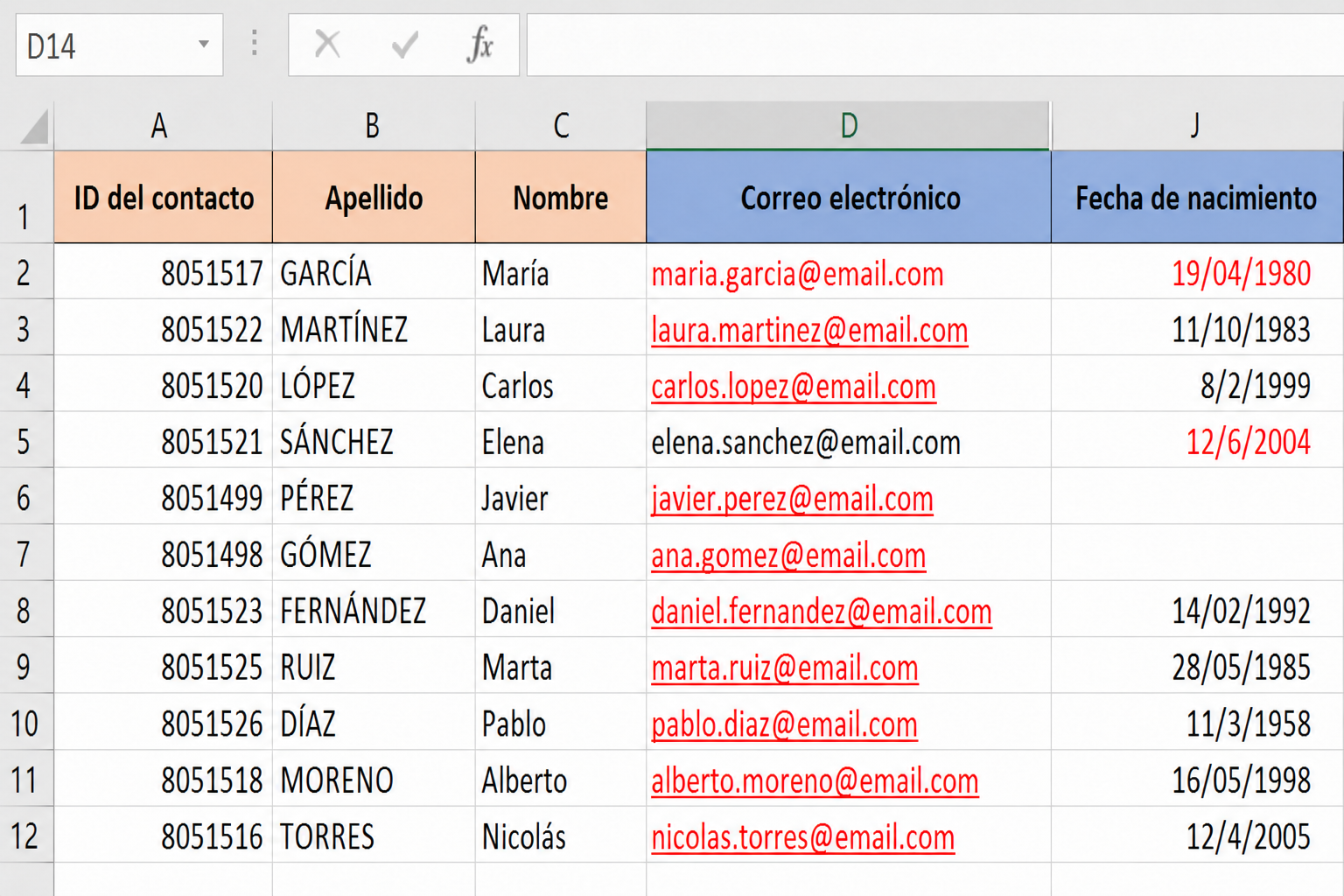
Task: Click header cell 'Fecha de nacimiento'
Action: [x=1197, y=198]
